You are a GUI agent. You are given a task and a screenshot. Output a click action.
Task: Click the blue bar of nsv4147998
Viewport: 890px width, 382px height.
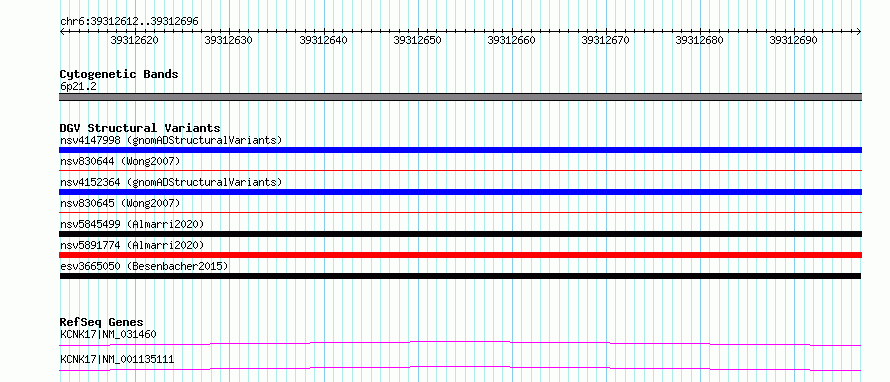tap(460, 150)
